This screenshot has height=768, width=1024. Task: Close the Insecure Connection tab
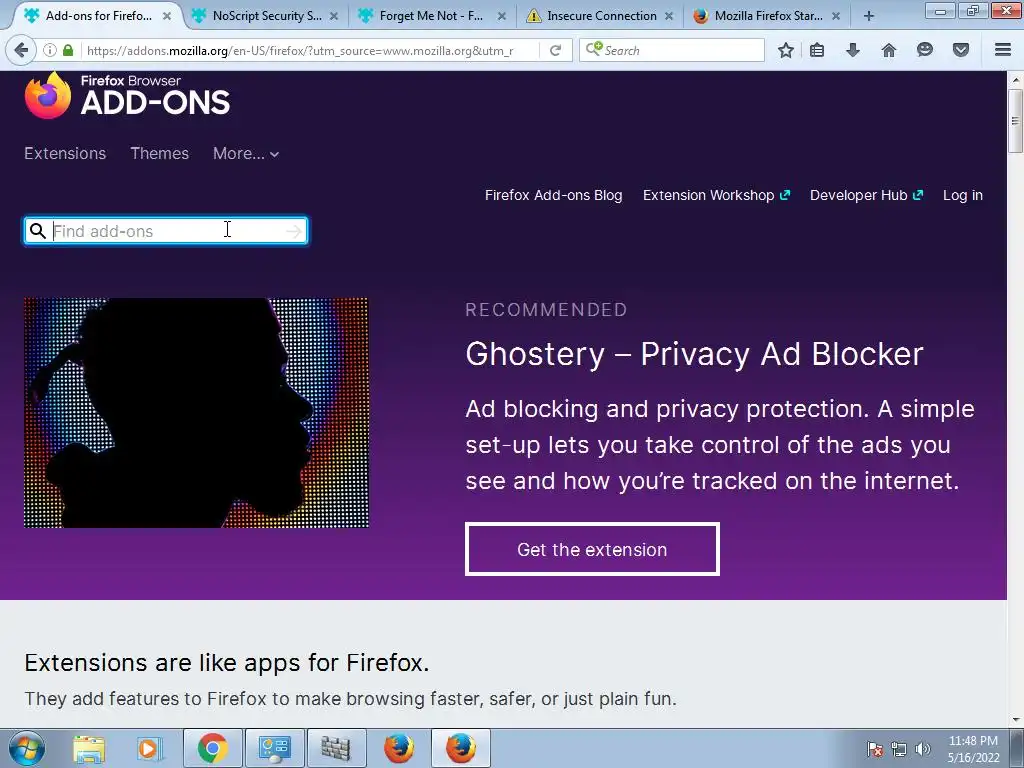click(x=669, y=16)
